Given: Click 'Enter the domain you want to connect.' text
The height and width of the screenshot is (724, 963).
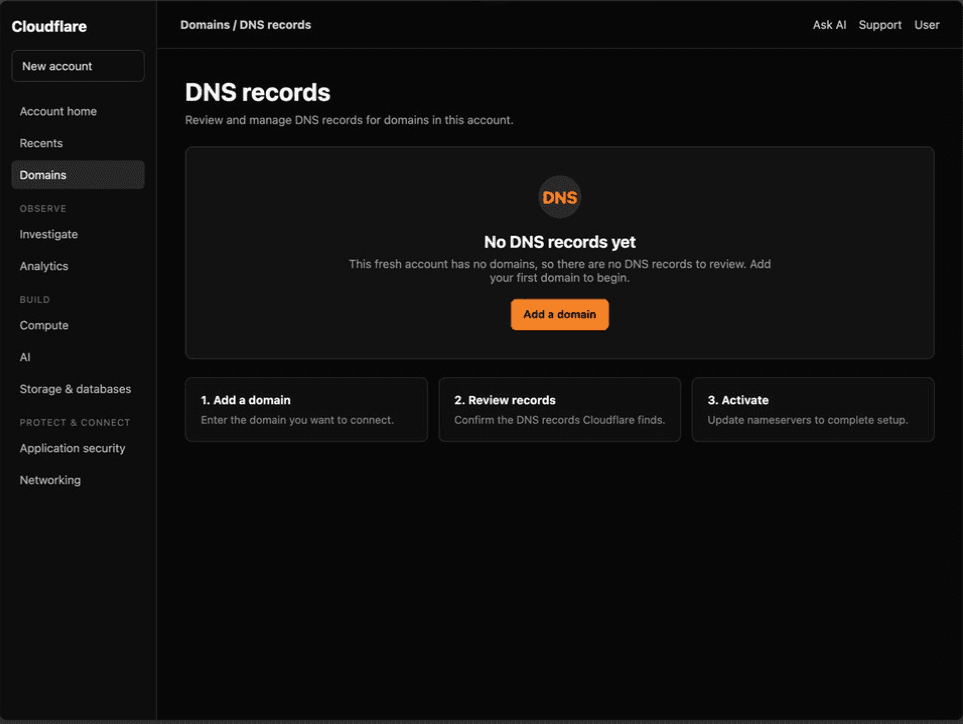Looking at the screenshot, I should pyautogui.click(x=297, y=420).
